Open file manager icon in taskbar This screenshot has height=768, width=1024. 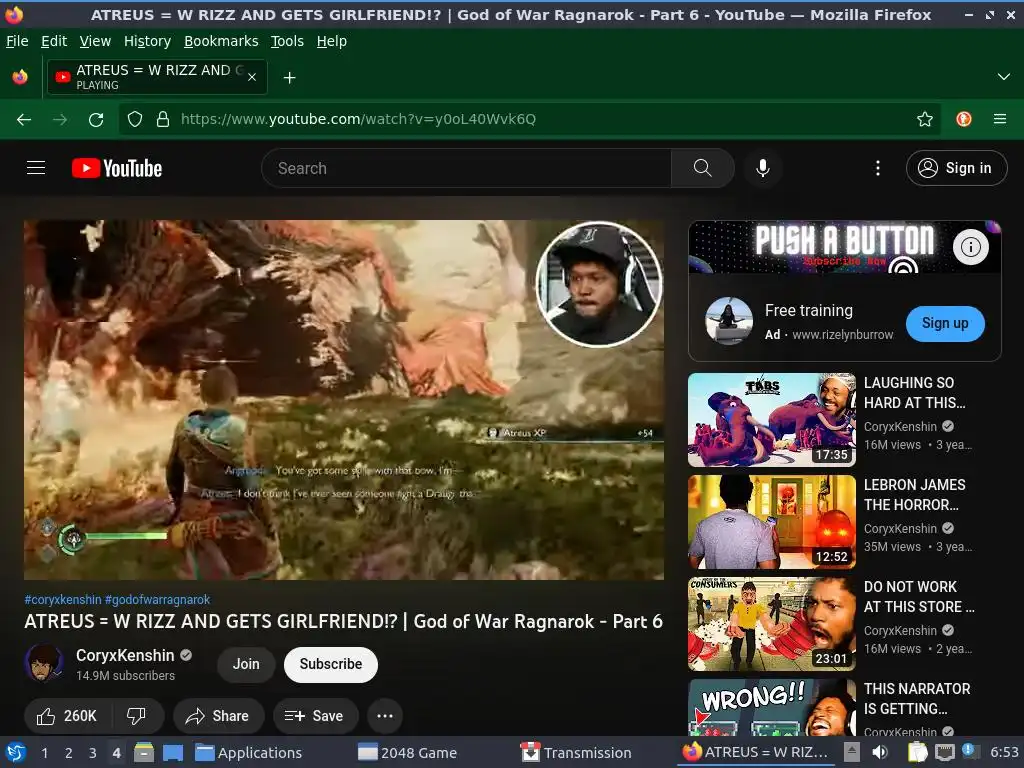click(144, 753)
